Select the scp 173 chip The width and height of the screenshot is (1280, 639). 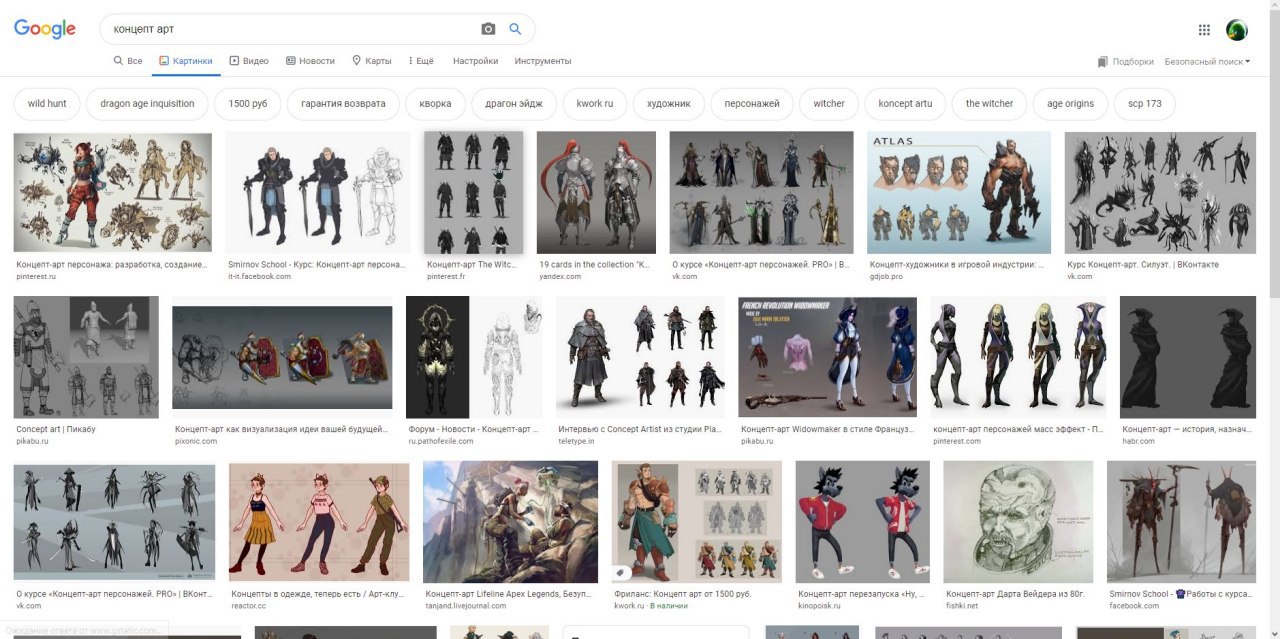click(1145, 104)
